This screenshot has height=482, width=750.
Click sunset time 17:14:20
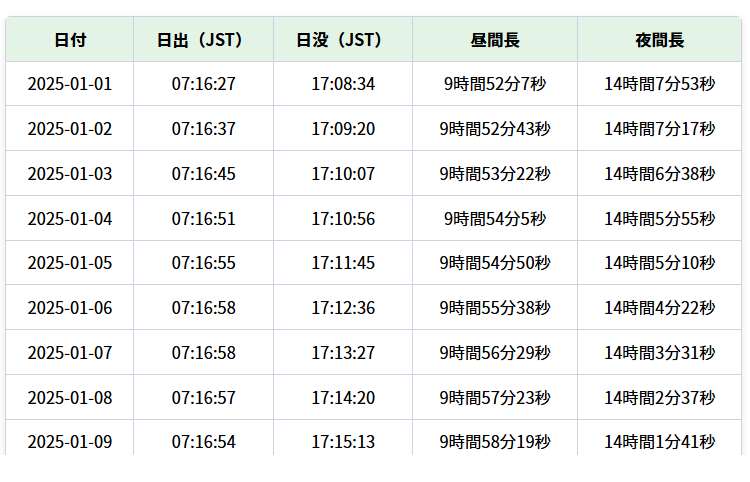[x=343, y=398]
